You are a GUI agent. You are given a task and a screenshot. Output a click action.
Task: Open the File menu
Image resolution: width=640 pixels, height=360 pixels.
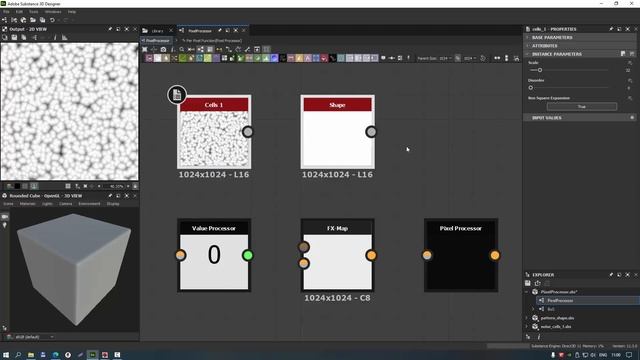[6, 12]
